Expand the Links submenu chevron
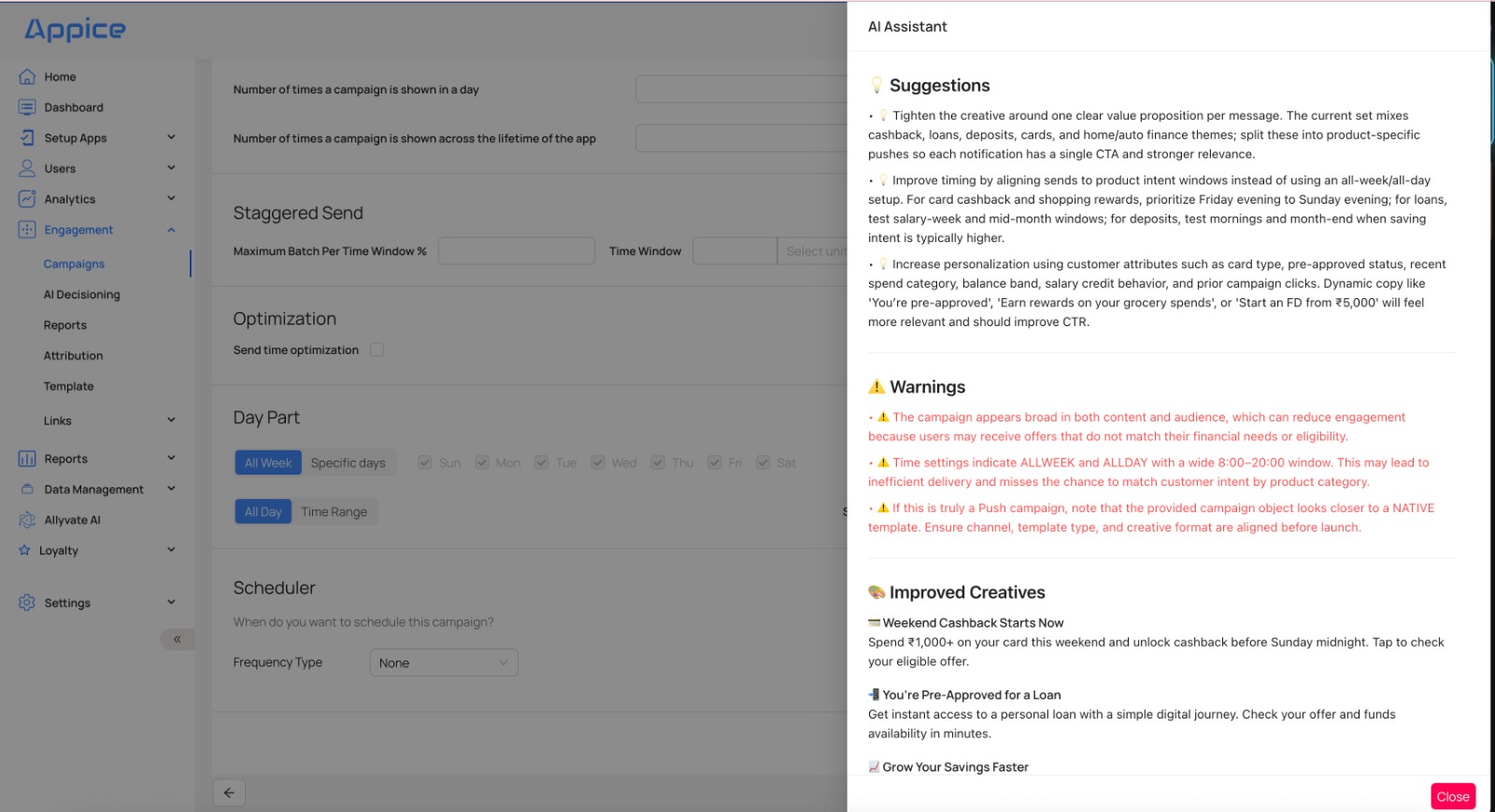The image size is (1495, 812). 171,420
